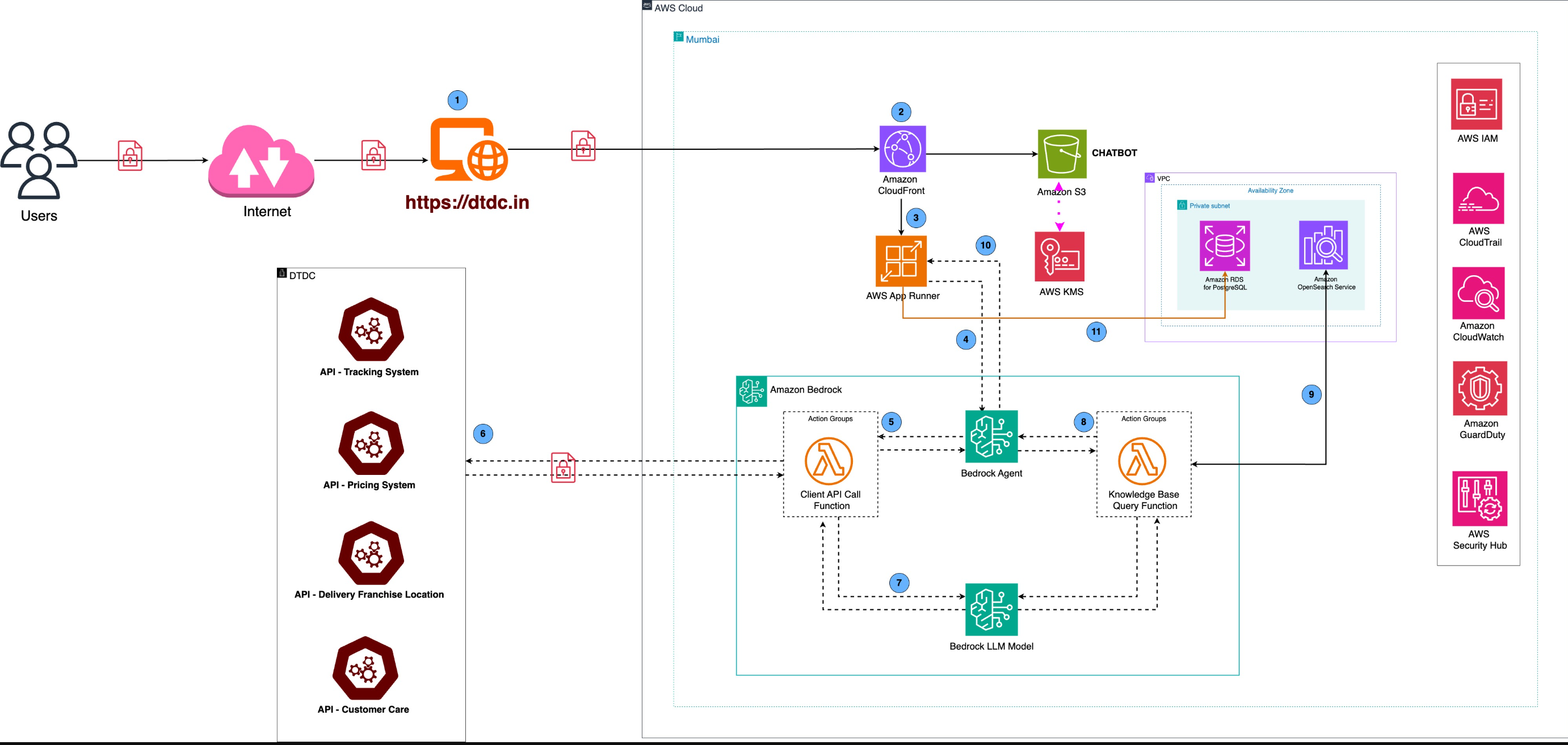Click step marker number 6
Screen dimensions: 1568x745
tap(483, 434)
